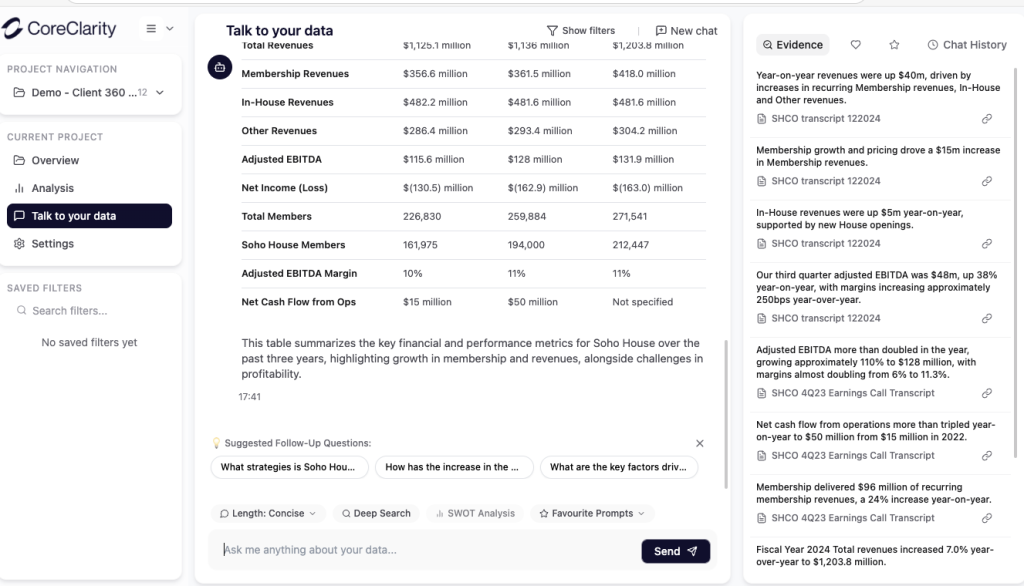Click the star icon in evidence panel

(894, 45)
